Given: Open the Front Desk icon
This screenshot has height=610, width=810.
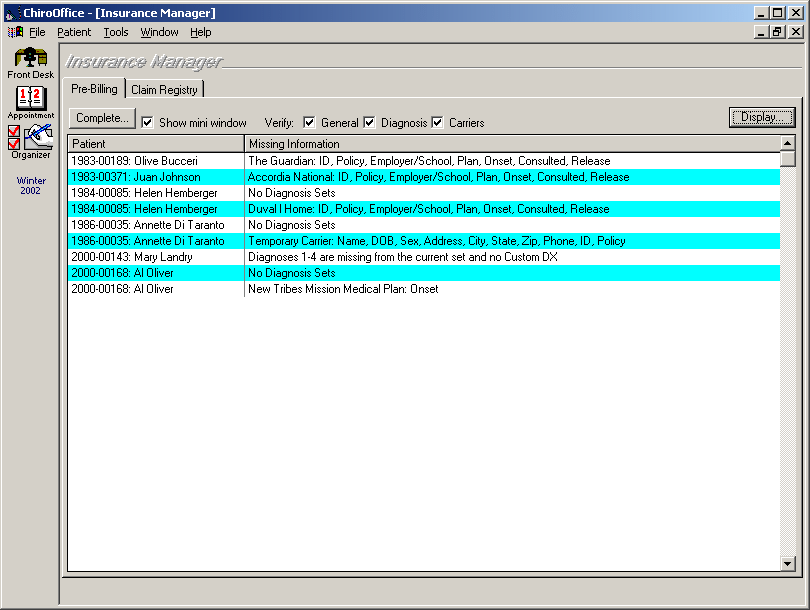Looking at the screenshot, I should pos(30,62).
